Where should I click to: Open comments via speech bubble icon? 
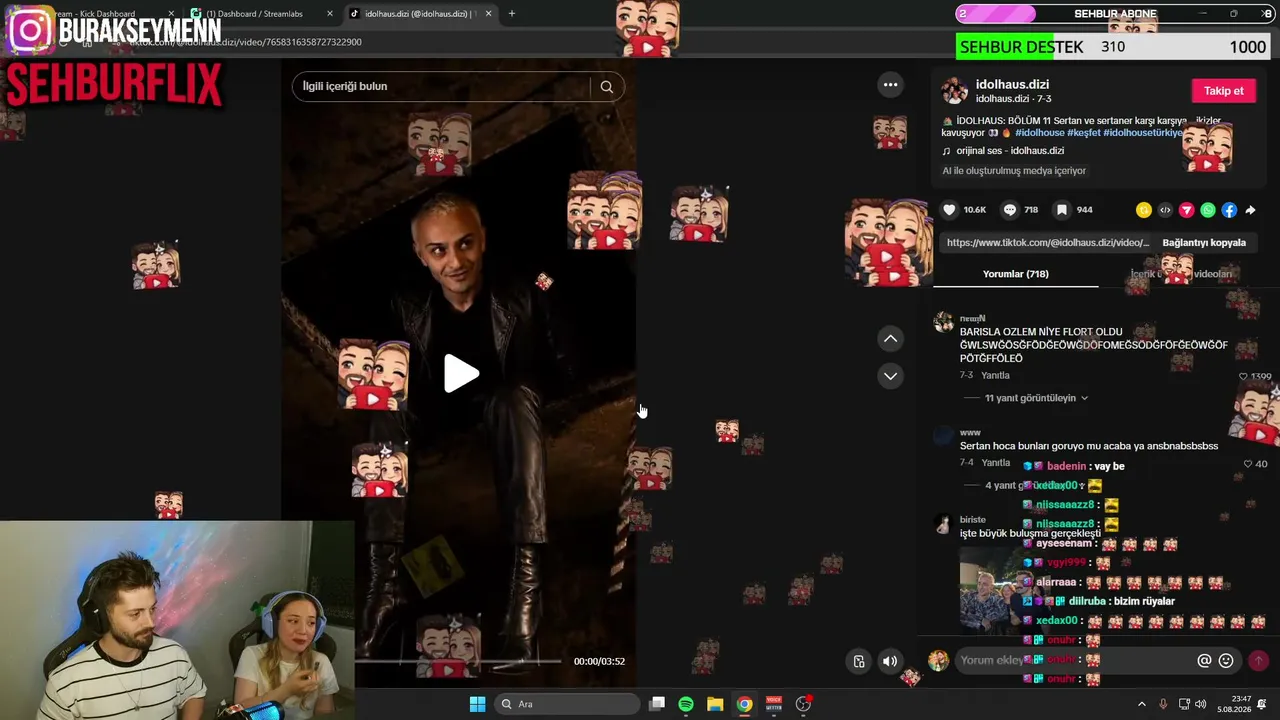(1010, 210)
